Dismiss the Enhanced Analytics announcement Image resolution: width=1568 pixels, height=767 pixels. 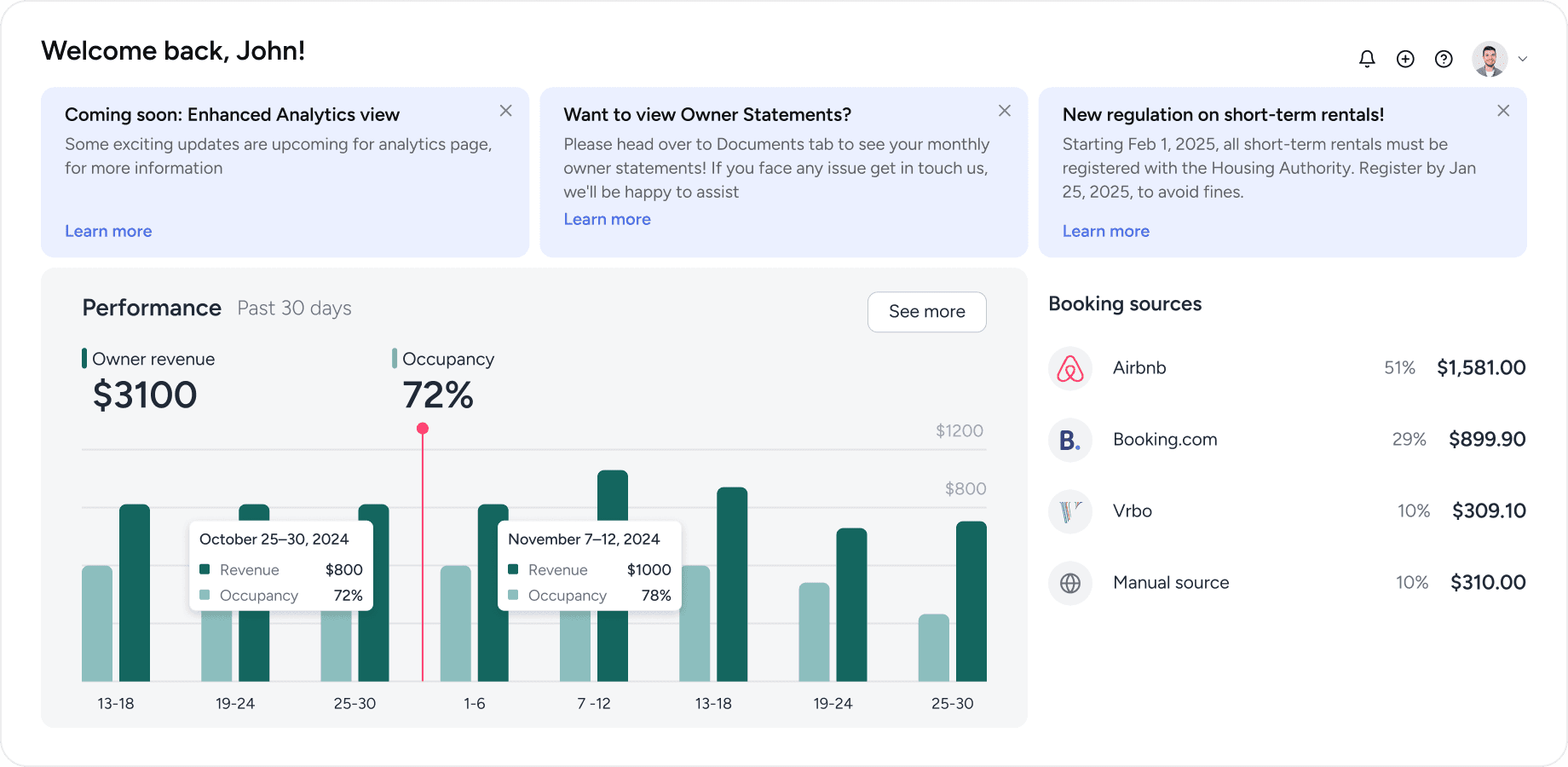tap(505, 111)
